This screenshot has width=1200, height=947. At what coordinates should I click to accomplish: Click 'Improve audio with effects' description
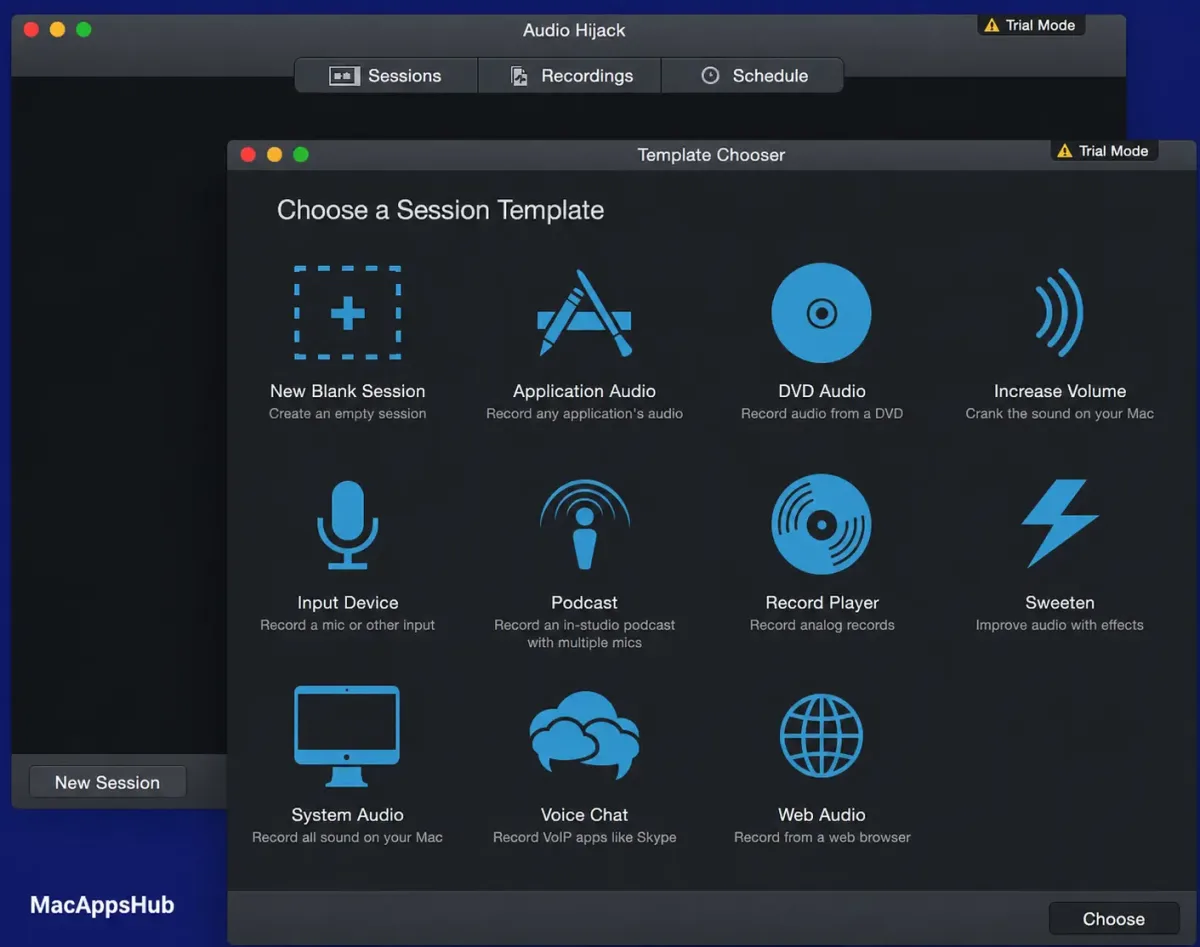1059,625
